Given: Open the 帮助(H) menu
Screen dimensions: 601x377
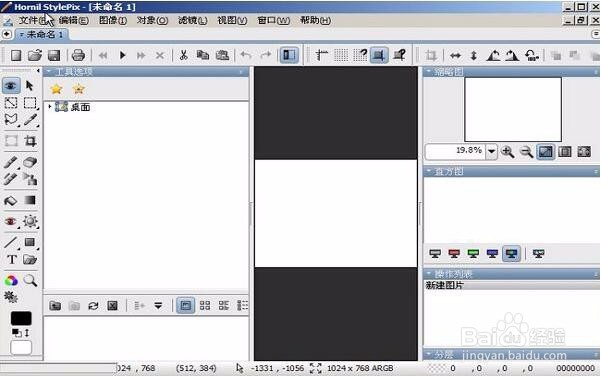Looking at the screenshot, I should (x=315, y=21).
